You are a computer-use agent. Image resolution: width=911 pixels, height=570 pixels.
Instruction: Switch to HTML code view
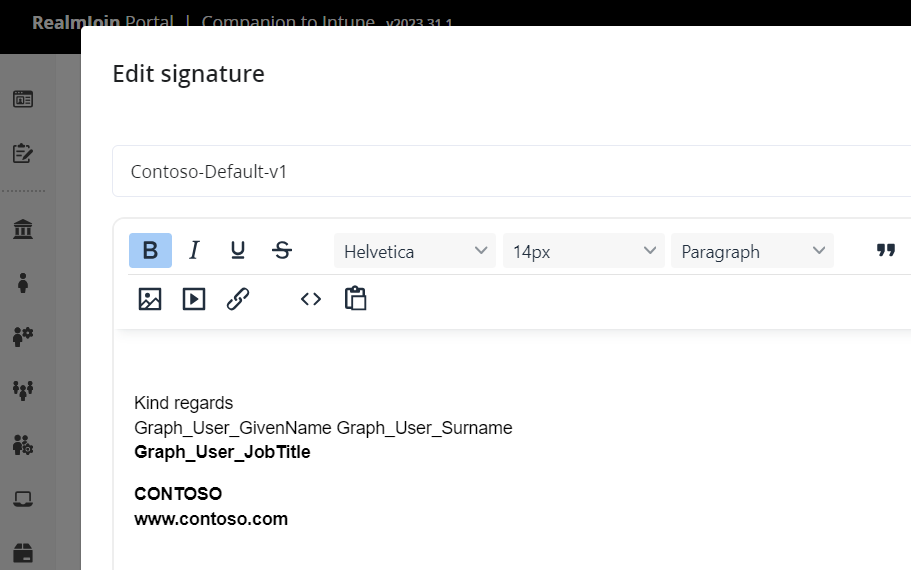[x=311, y=299]
